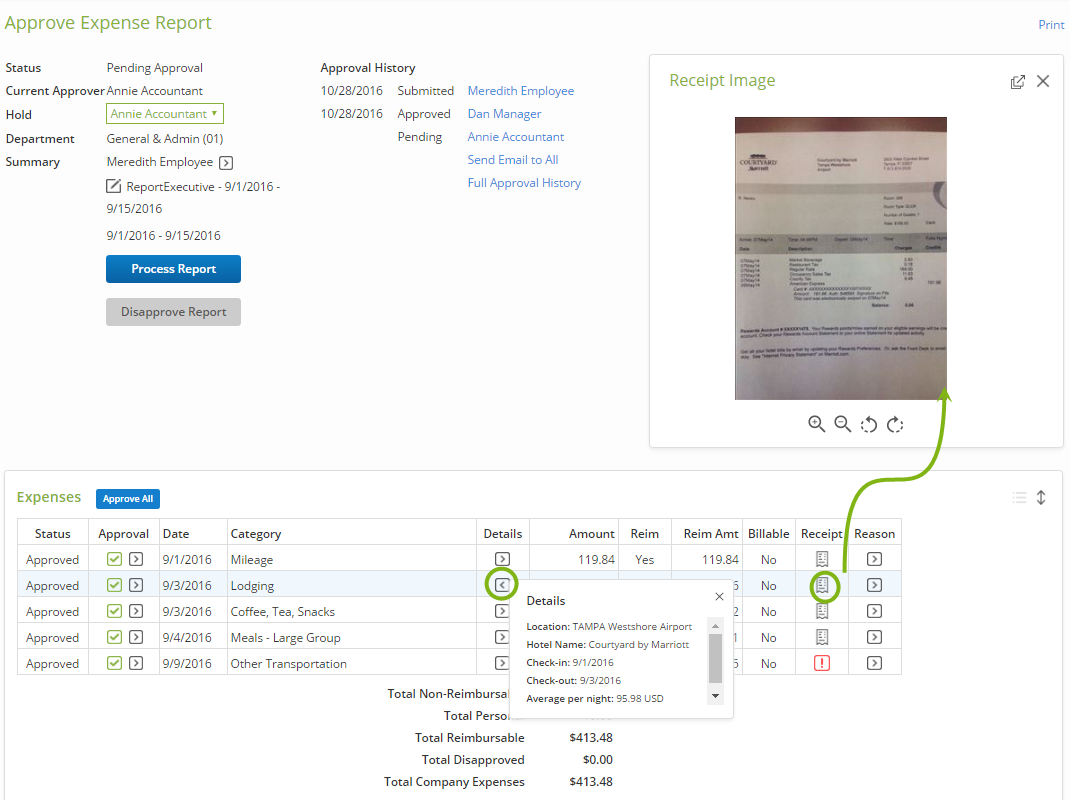Expand the Details arrow for Mileage
This screenshot has width=1070, height=800.
(502, 559)
